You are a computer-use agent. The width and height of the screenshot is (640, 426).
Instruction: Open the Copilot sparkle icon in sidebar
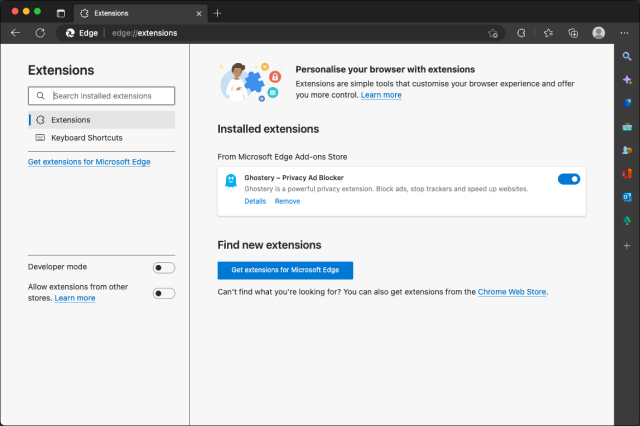pos(627,79)
